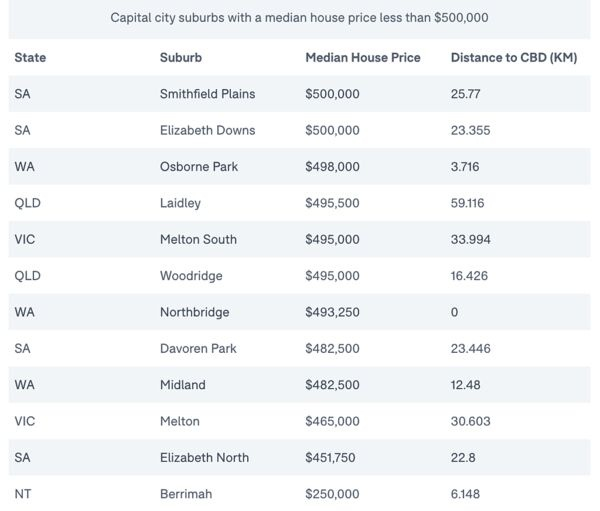600x511 pixels.
Task: Click the $498,000 median price cell
Action: click(x=332, y=167)
